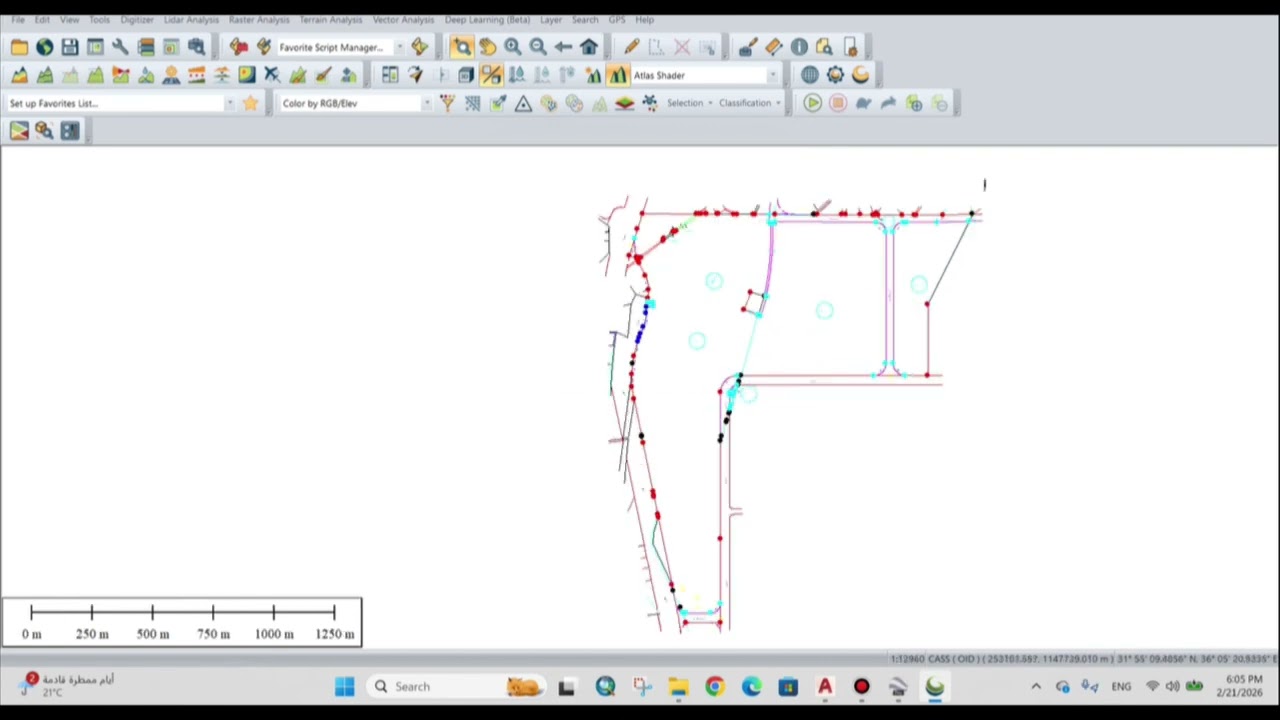Viewport: 1280px width, 720px height.
Task: Click the lidar filter funnel icon
Action: tap(447, 103)
